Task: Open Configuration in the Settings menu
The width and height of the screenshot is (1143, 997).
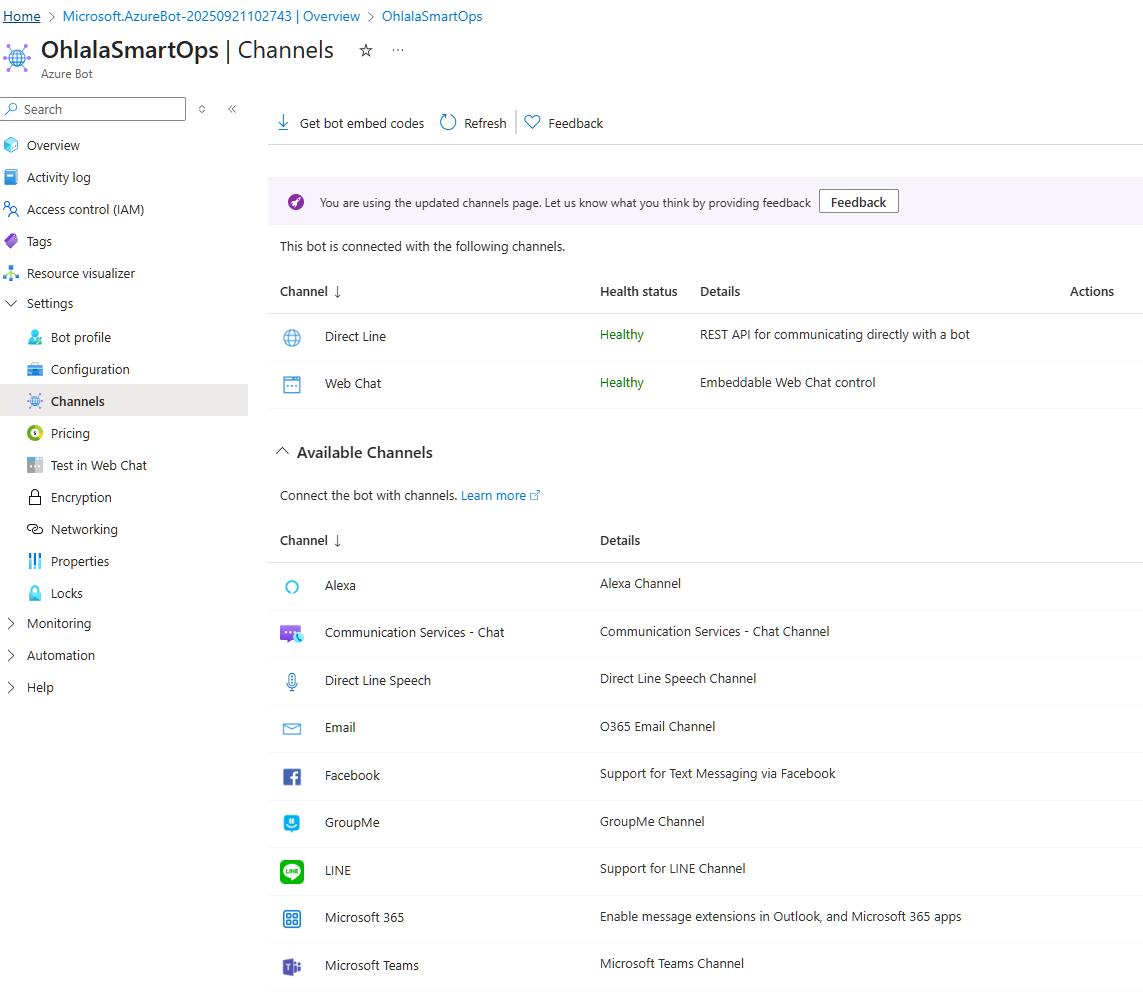Action: point(90,369)
